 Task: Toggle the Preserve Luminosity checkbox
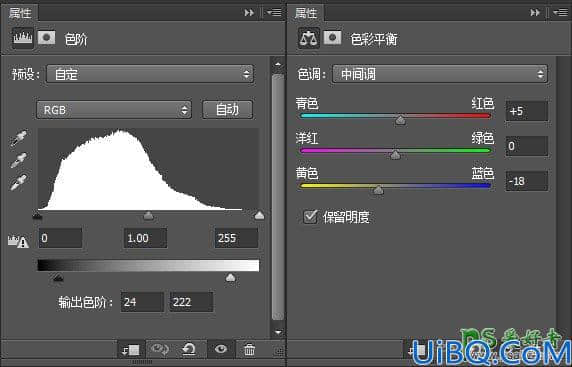pyautogui.click(x=310, y=217)
